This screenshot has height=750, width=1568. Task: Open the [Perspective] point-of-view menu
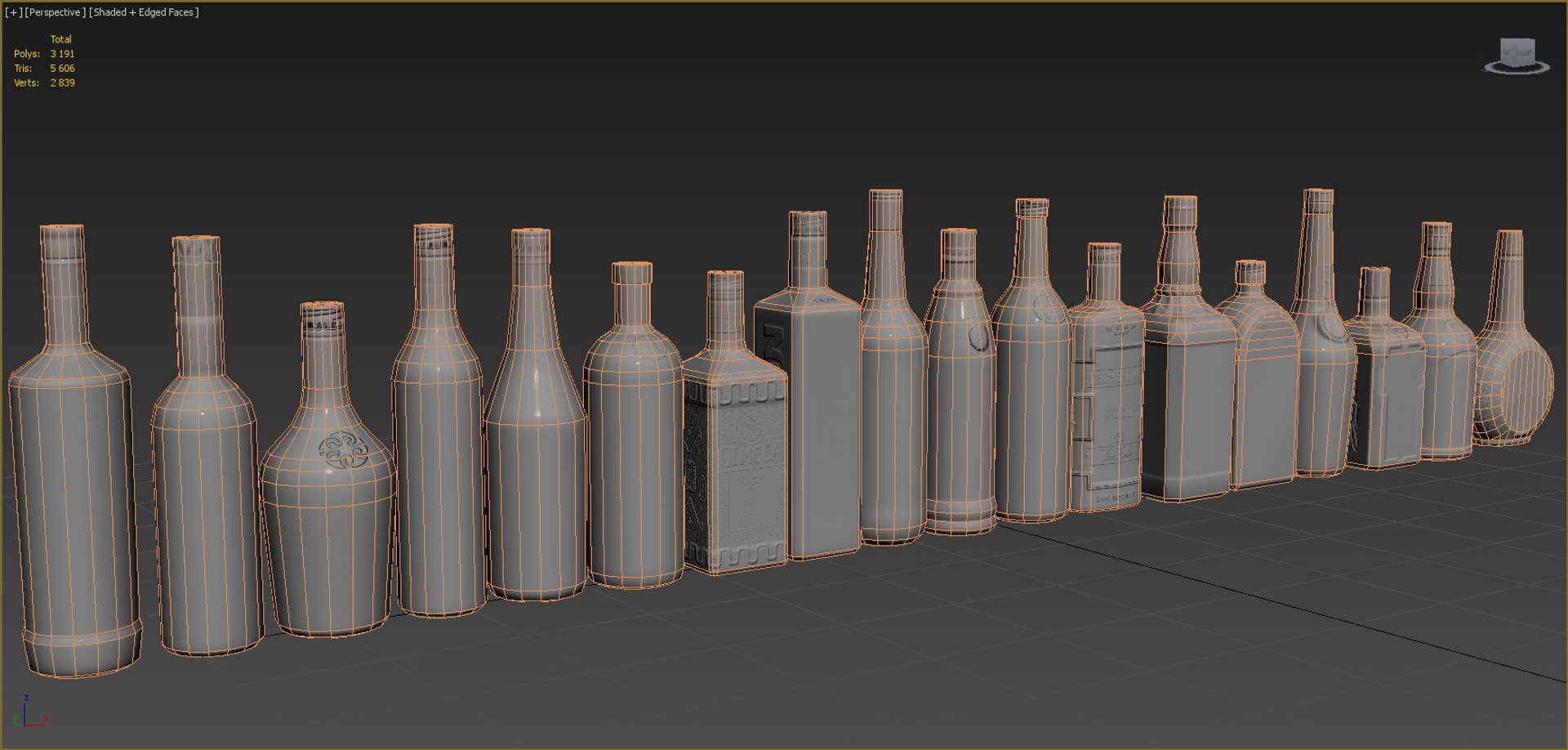[x=56, y=12]
